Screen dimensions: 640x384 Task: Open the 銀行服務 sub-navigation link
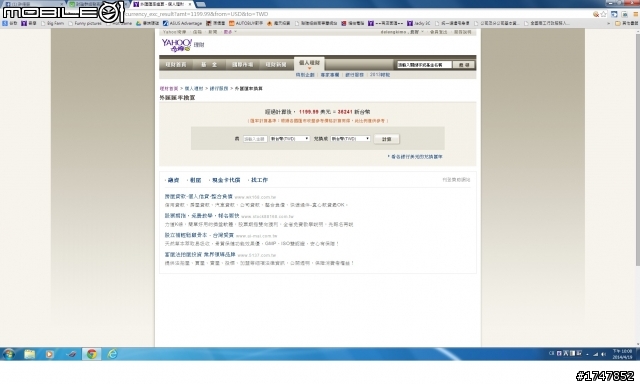(x=355, y=75)
